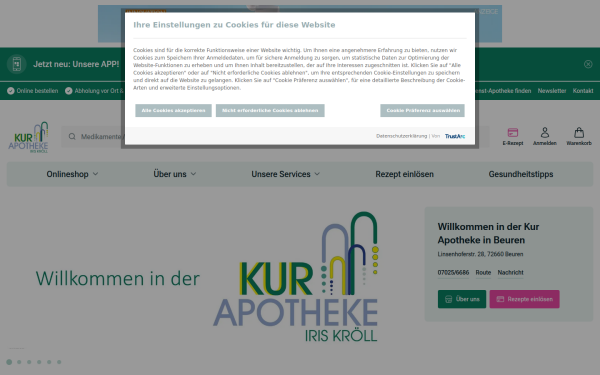Click the 'Abholung vor Ort' checkmark icon
The height and width of the screenshot is (375, 600).
point(68,91)
